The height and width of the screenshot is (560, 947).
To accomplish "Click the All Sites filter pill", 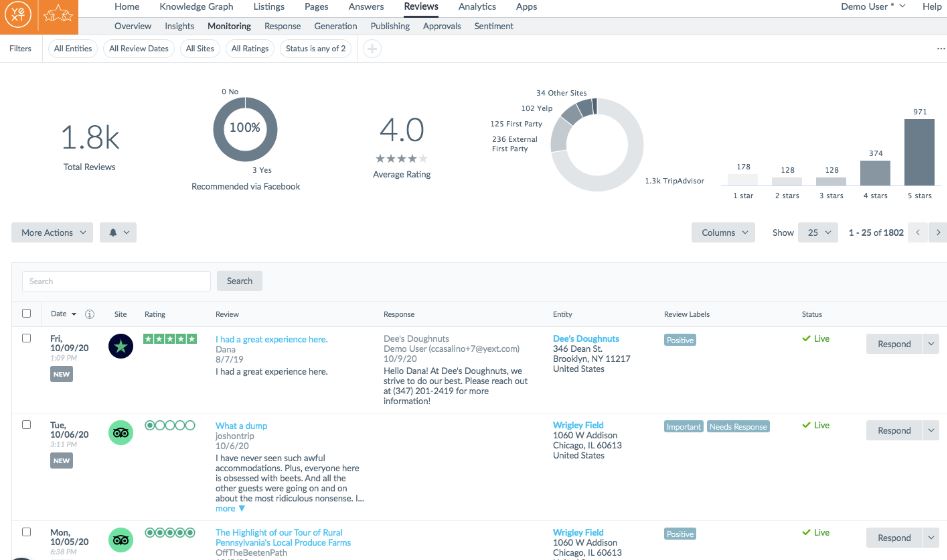I will [200, 48].
